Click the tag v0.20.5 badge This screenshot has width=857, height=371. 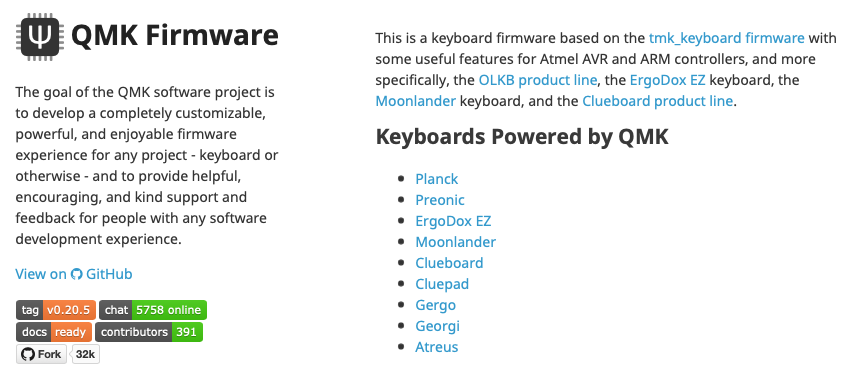click(56, 310)
